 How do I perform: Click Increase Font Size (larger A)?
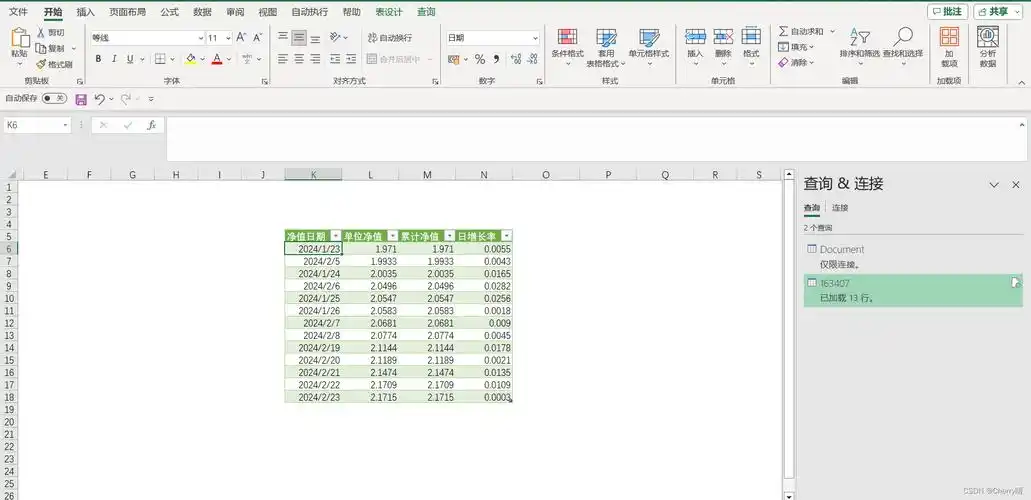241,38
